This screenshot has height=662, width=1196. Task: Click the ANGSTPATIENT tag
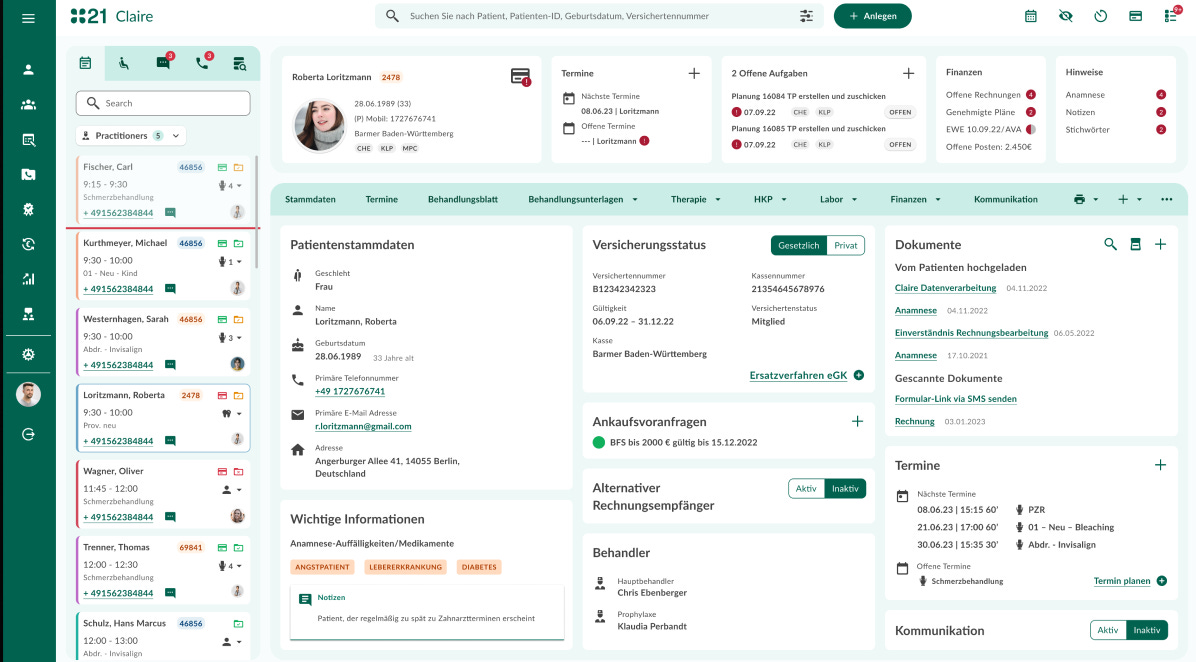click(323, 567)
